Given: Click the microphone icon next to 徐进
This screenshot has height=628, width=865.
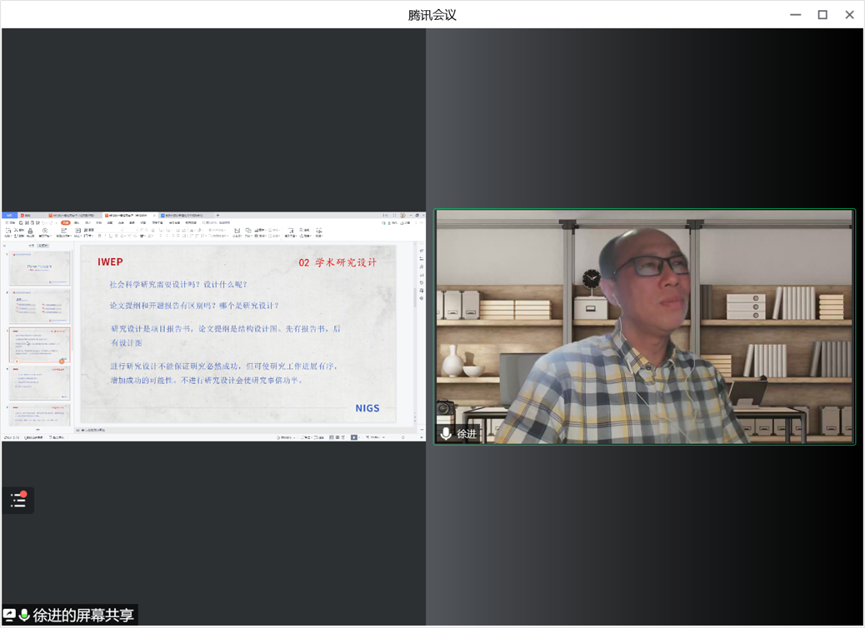Looking at the screenshot, I should (446, 434).
